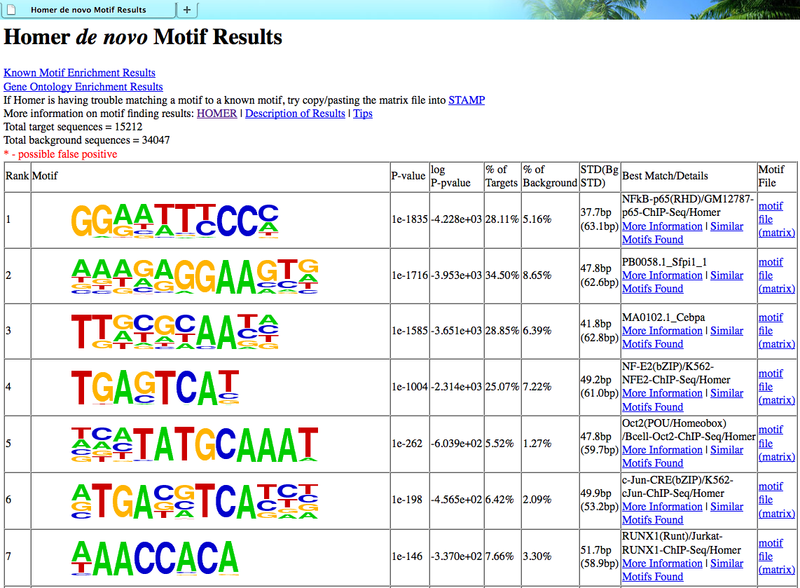Open motif file matrix for rank 2
This screenshot has height=588, width=800.
pos(777,276)
